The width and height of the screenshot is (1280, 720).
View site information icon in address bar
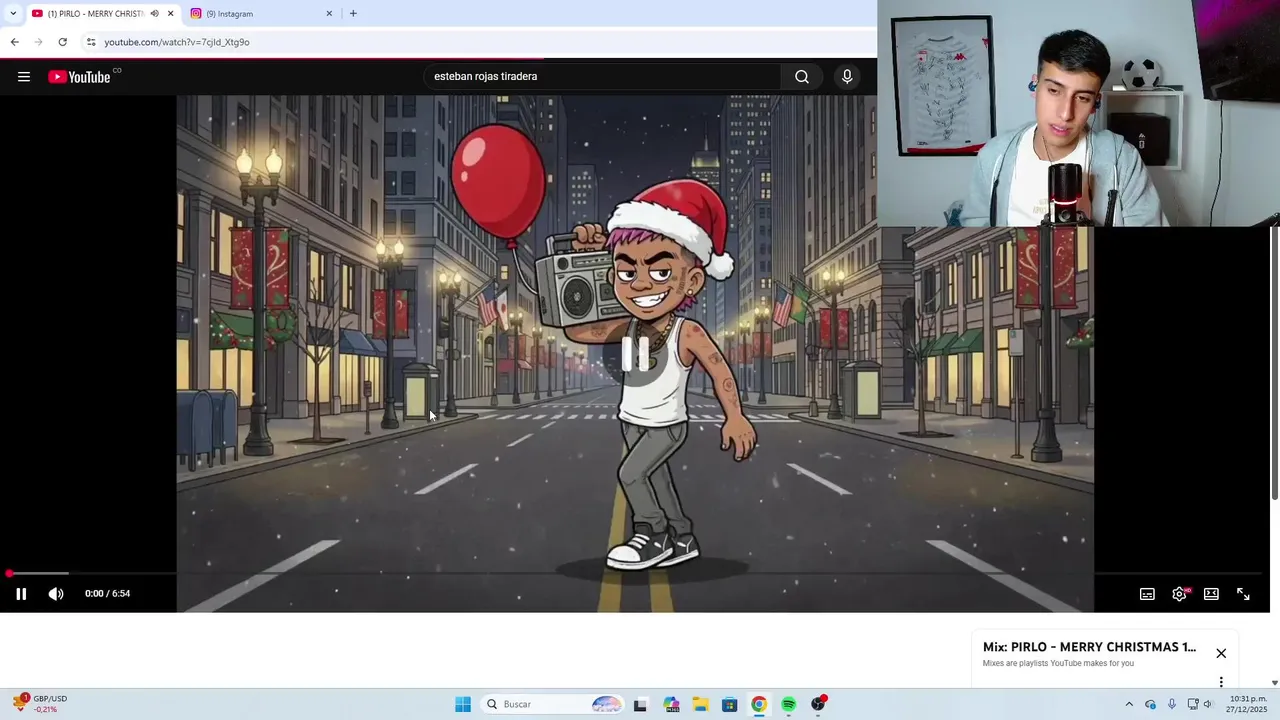pos(91,42)
